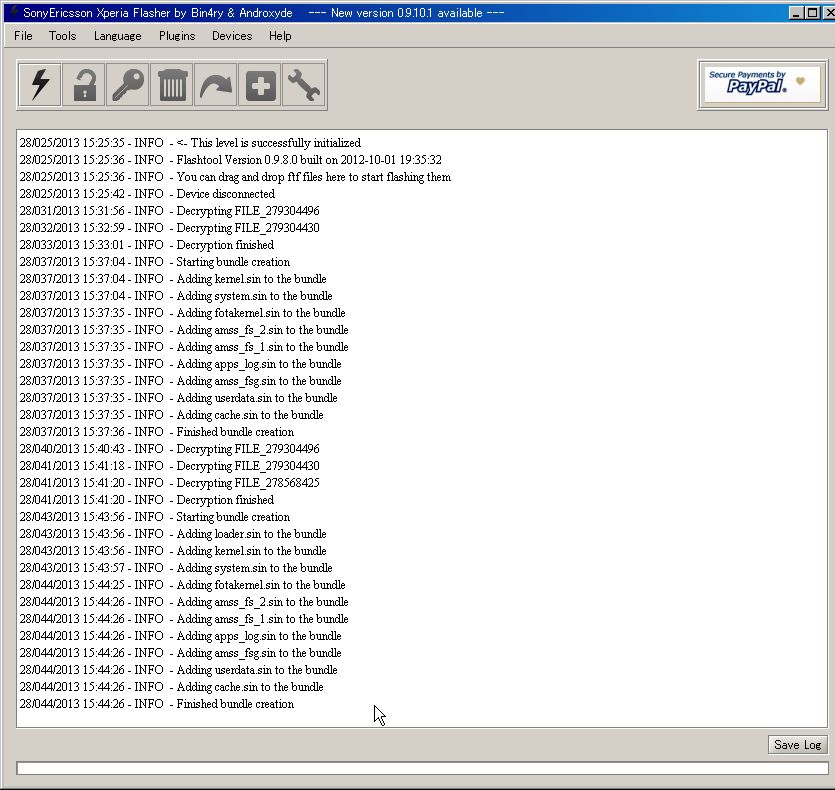Select 'Finished bundle creation' line at 15:37:36
Image resolution: width=835 pixels, height=790 pixels.
[x=157, y=432]
